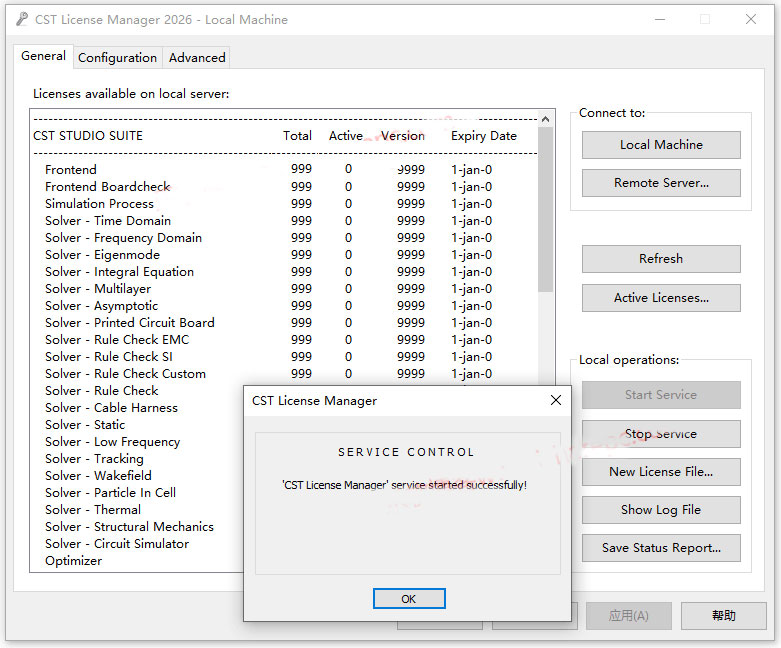Save the status report
The width and height of the screenshot is (781, 648).
coord(661,548)
